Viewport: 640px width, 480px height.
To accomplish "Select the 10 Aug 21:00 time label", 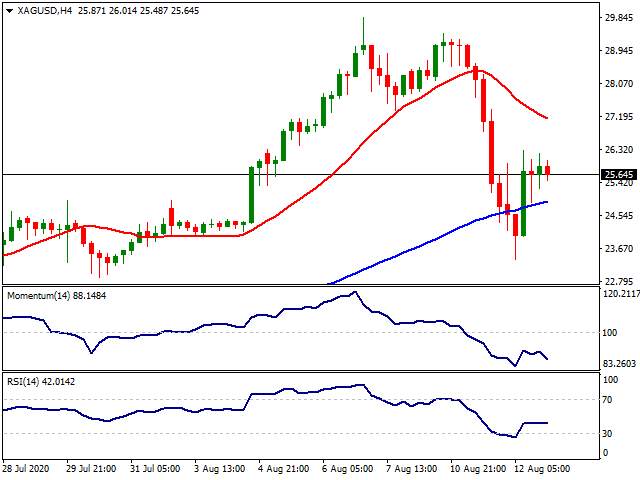I will (478, 469).
